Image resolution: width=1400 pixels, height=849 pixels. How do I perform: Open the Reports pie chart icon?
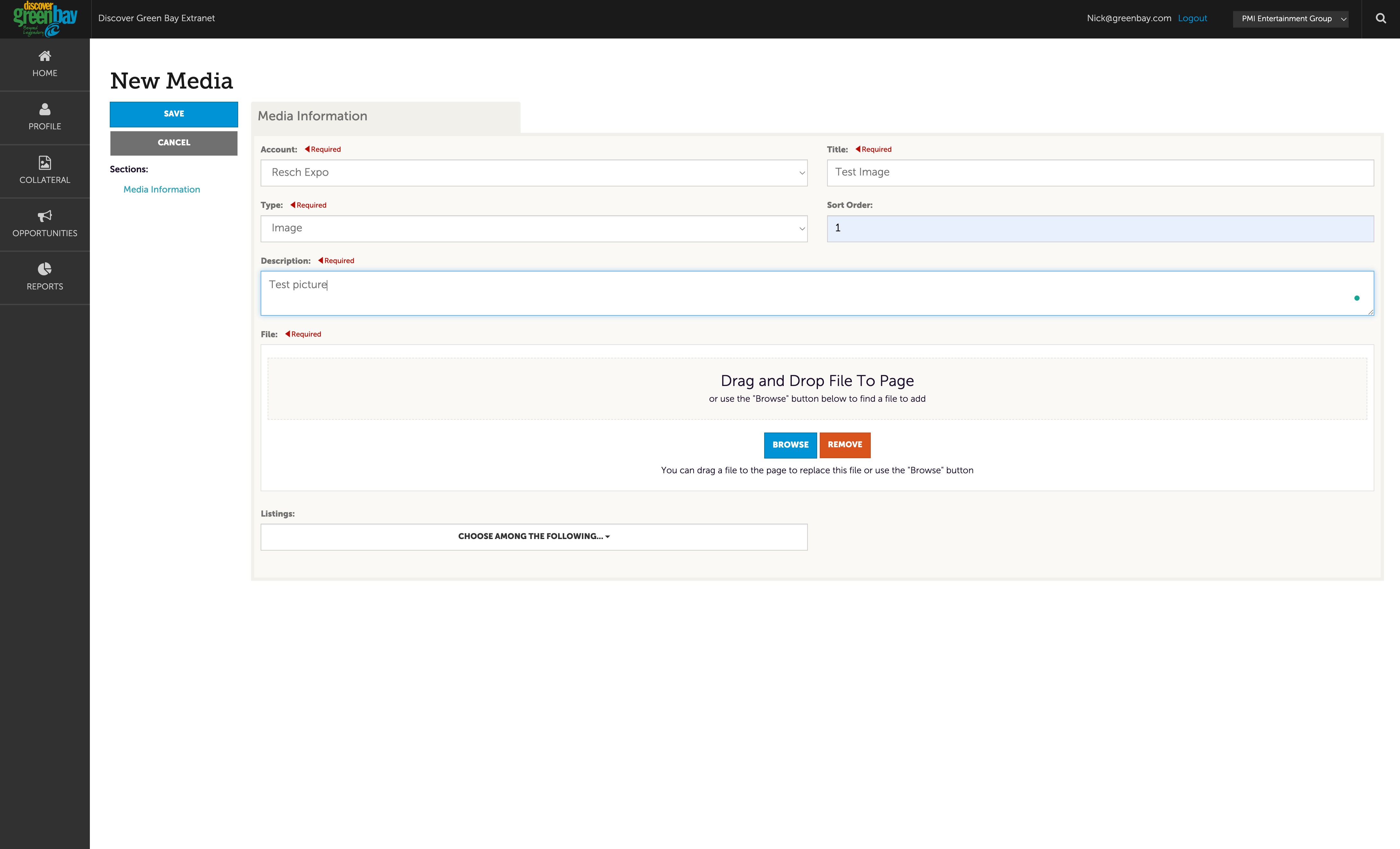[x=45, y=269]
